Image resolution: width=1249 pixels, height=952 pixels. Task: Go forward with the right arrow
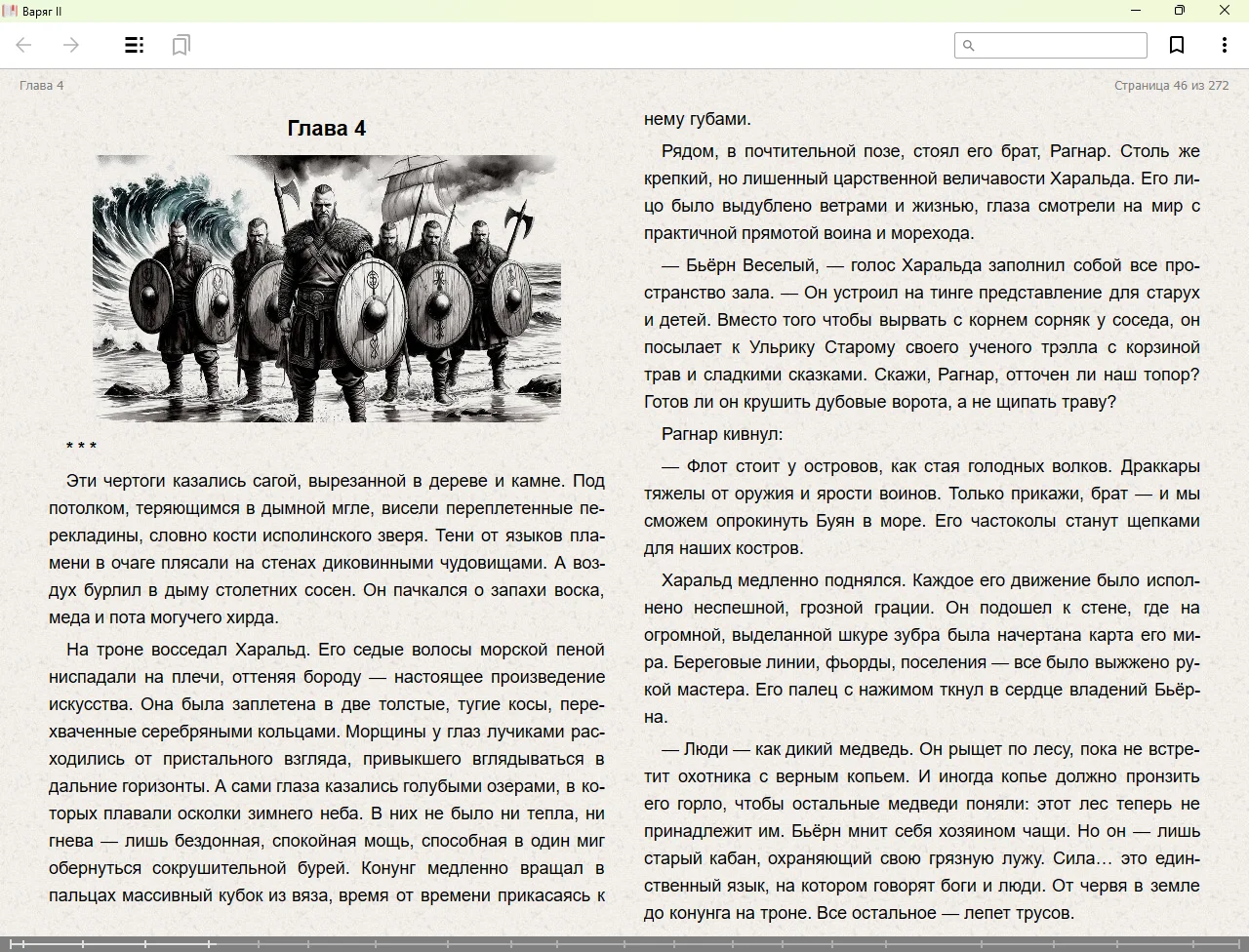click(71, 45)
